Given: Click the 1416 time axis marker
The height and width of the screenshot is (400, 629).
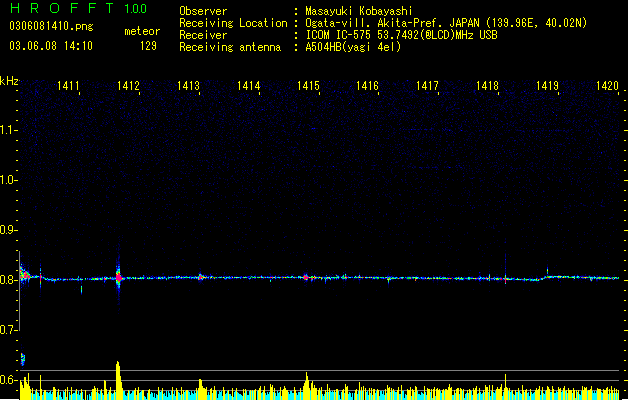Looking at the screenshot, I should [367, 85].
